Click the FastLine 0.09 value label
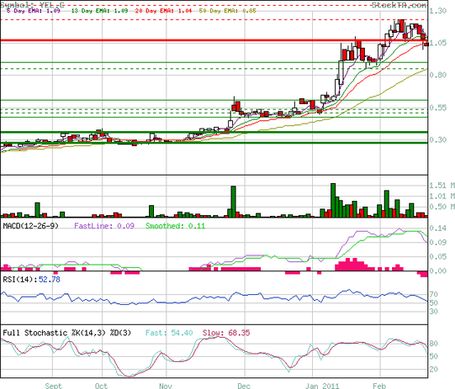The height and width of the screenshot is (389, 455). coord(104,226)
